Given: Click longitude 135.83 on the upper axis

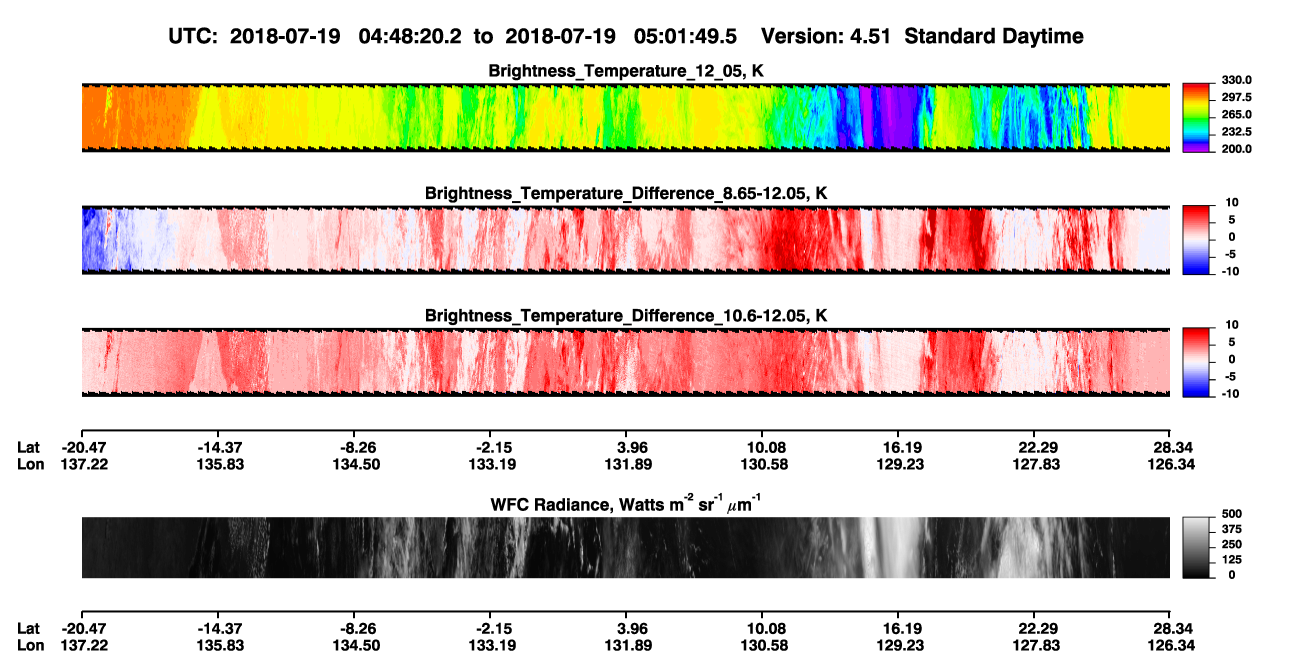Looking at the screenshot, I should [x=220, y=463].
